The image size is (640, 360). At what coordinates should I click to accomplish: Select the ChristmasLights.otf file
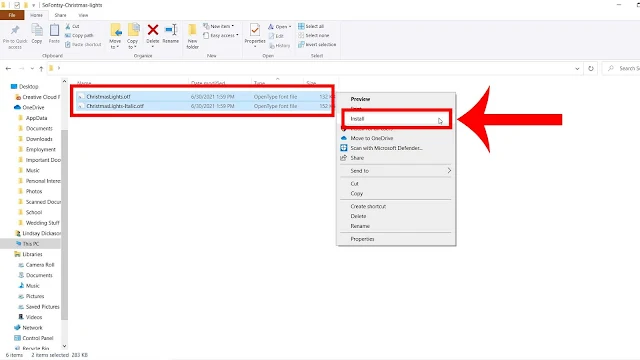click(204, 97)
